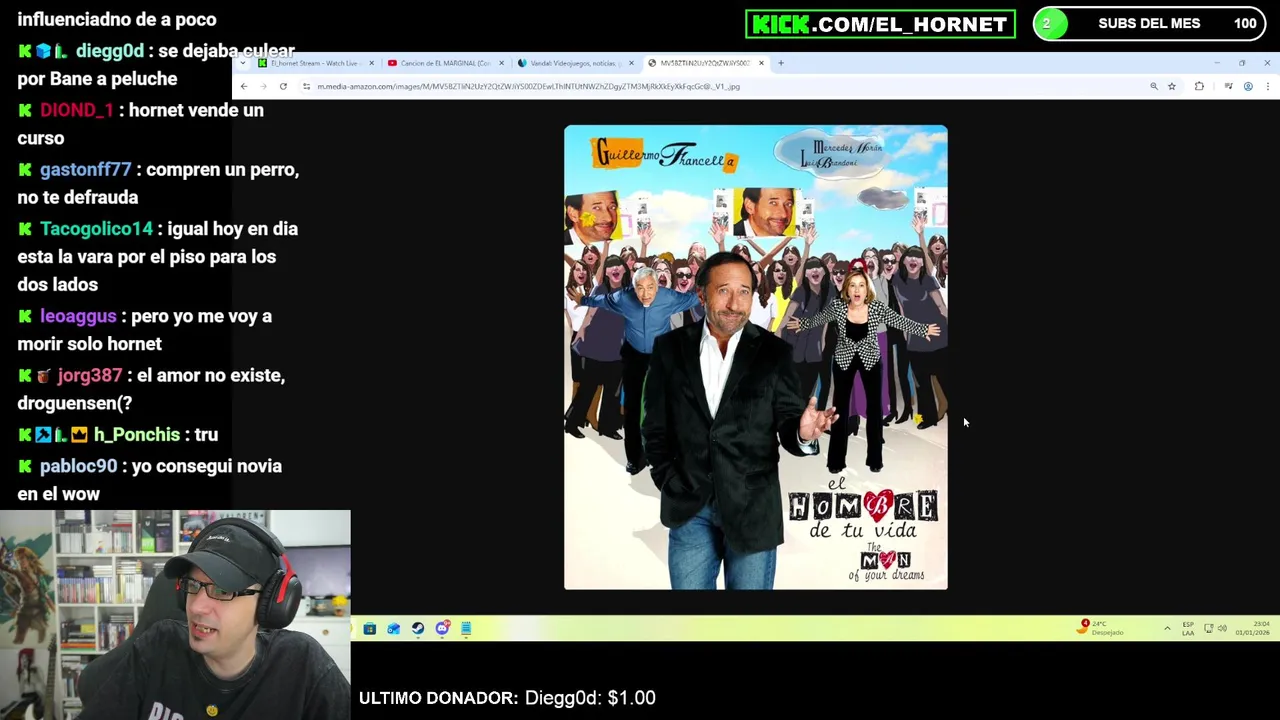Open the weather widget showing 24°C
This screenshot has width=1280, height=720.
coord(1101,628)
